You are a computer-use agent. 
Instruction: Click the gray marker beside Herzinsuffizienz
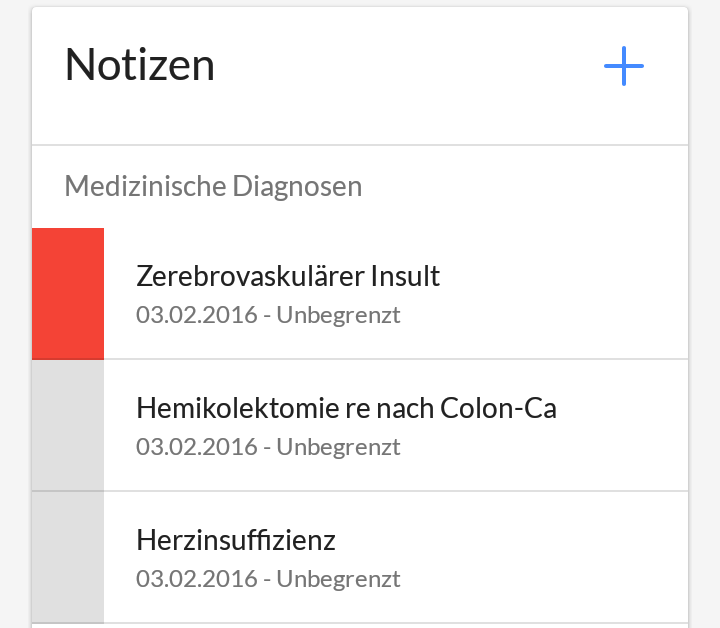coord(68,557)
